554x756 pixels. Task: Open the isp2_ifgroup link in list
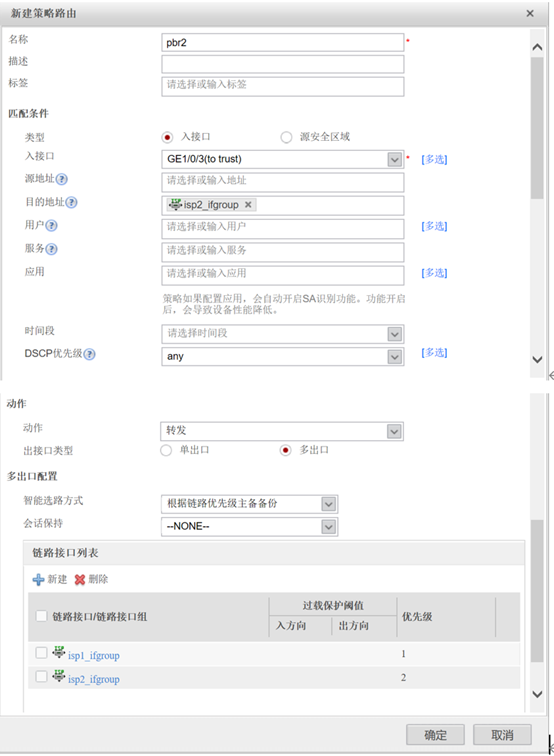(x=94, y=679)
